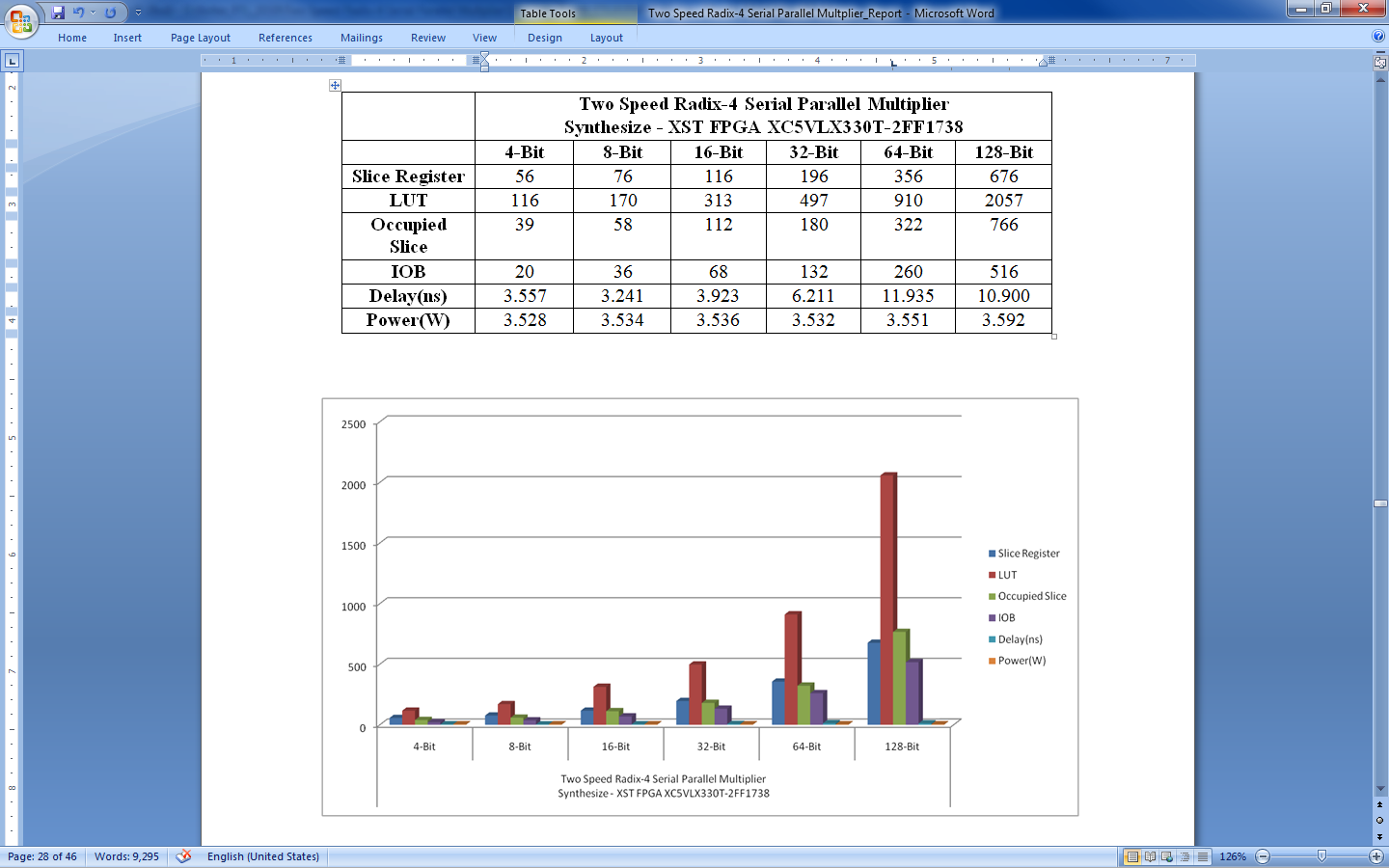Open Customize Quick Access Toolbar dropdown
The image size is (1389, 868).
click(138, 13)
